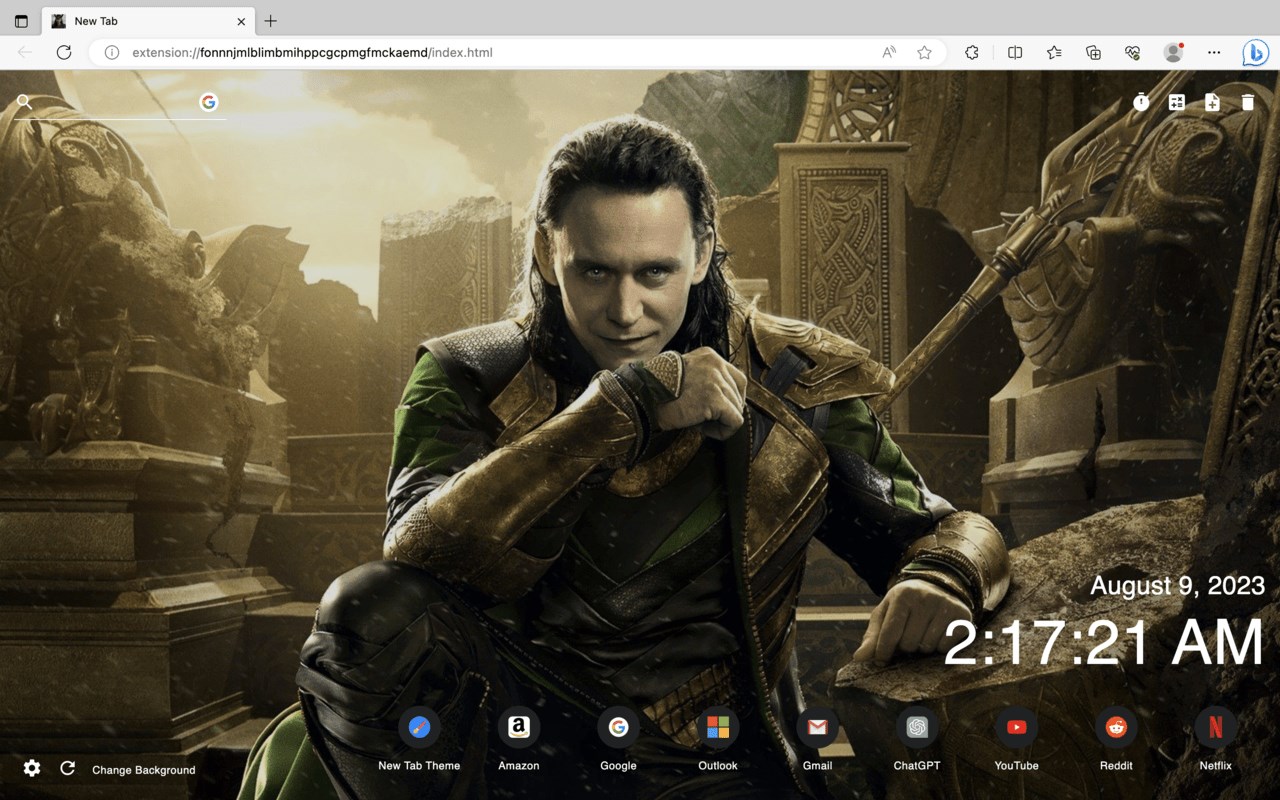1280x800 pixels.
Task: Open the ChatGPT shortcut
Action: pos(916,727)
